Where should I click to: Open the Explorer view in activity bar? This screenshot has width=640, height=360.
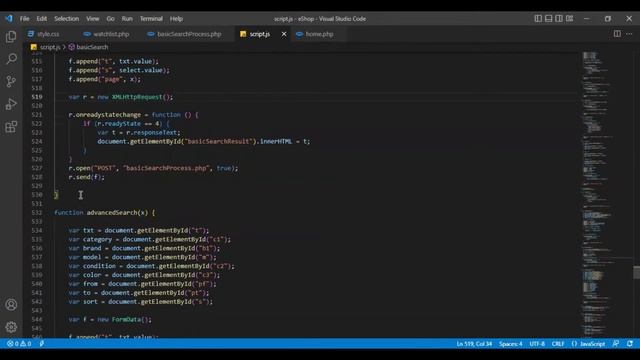coord(11,37)
